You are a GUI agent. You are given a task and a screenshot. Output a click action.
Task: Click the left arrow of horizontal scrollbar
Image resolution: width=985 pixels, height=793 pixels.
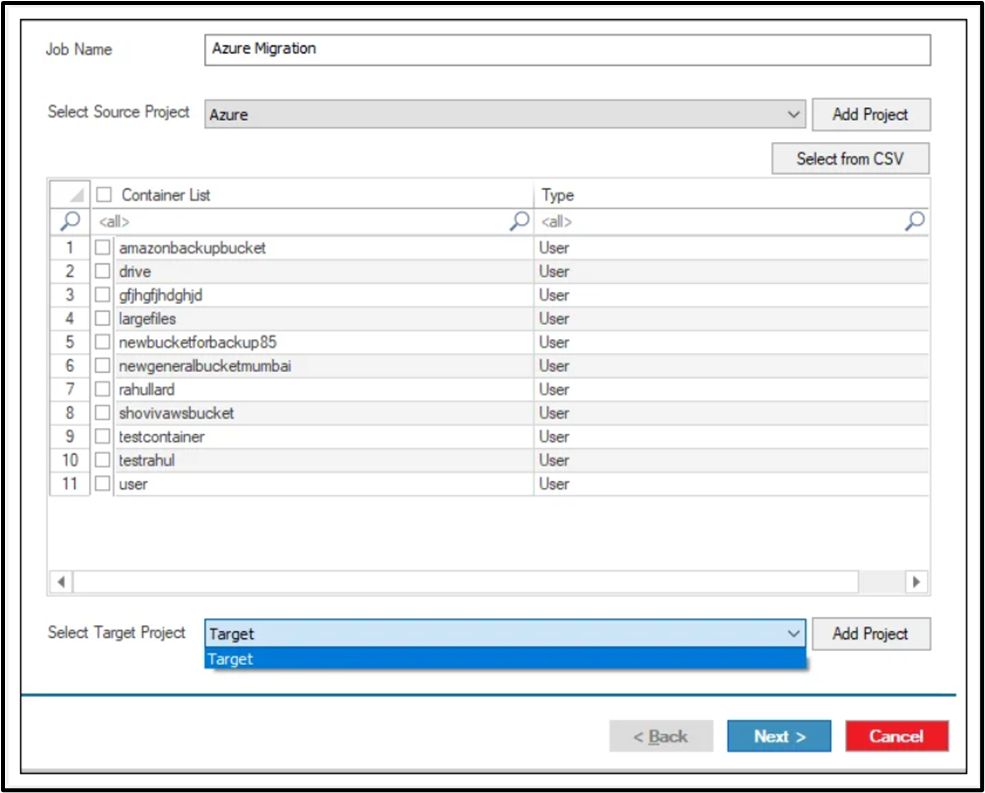61,582
